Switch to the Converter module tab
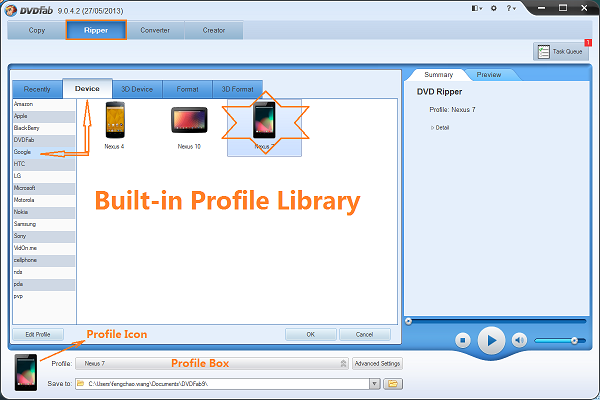 click(x=155, y=30)
